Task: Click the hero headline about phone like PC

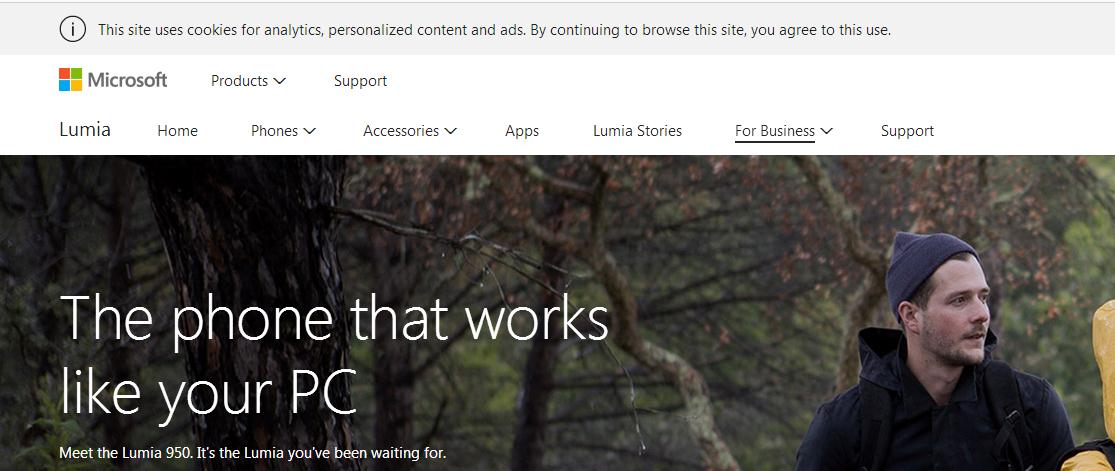Action: 334,354
